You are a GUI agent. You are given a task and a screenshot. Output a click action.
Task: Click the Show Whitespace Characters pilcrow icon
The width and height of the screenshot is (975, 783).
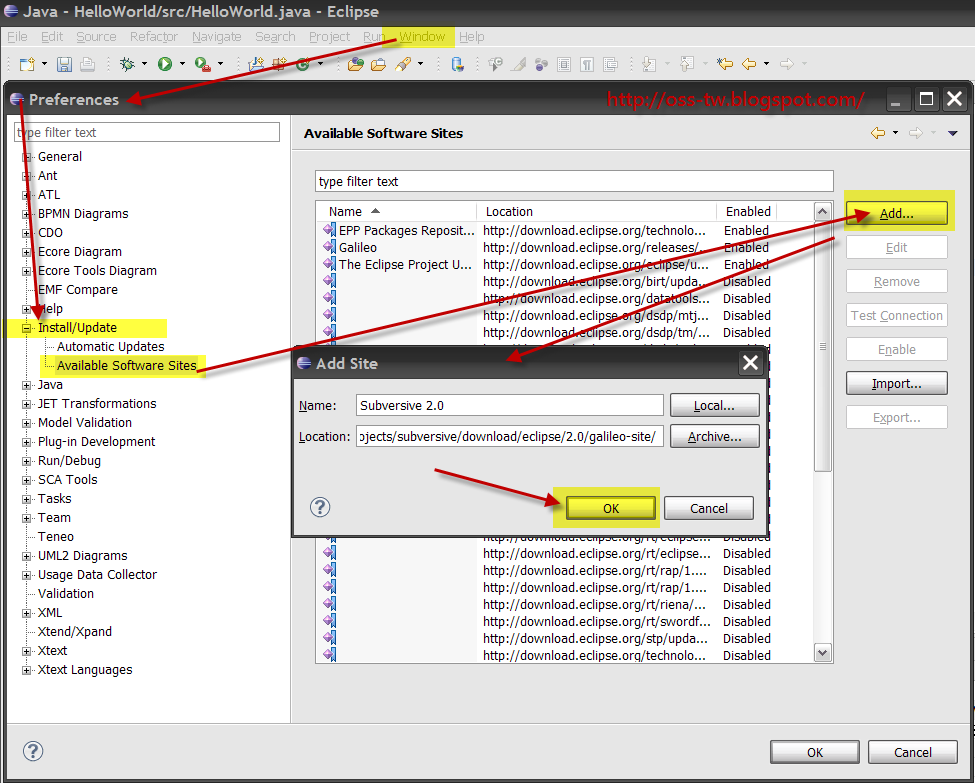587,64
